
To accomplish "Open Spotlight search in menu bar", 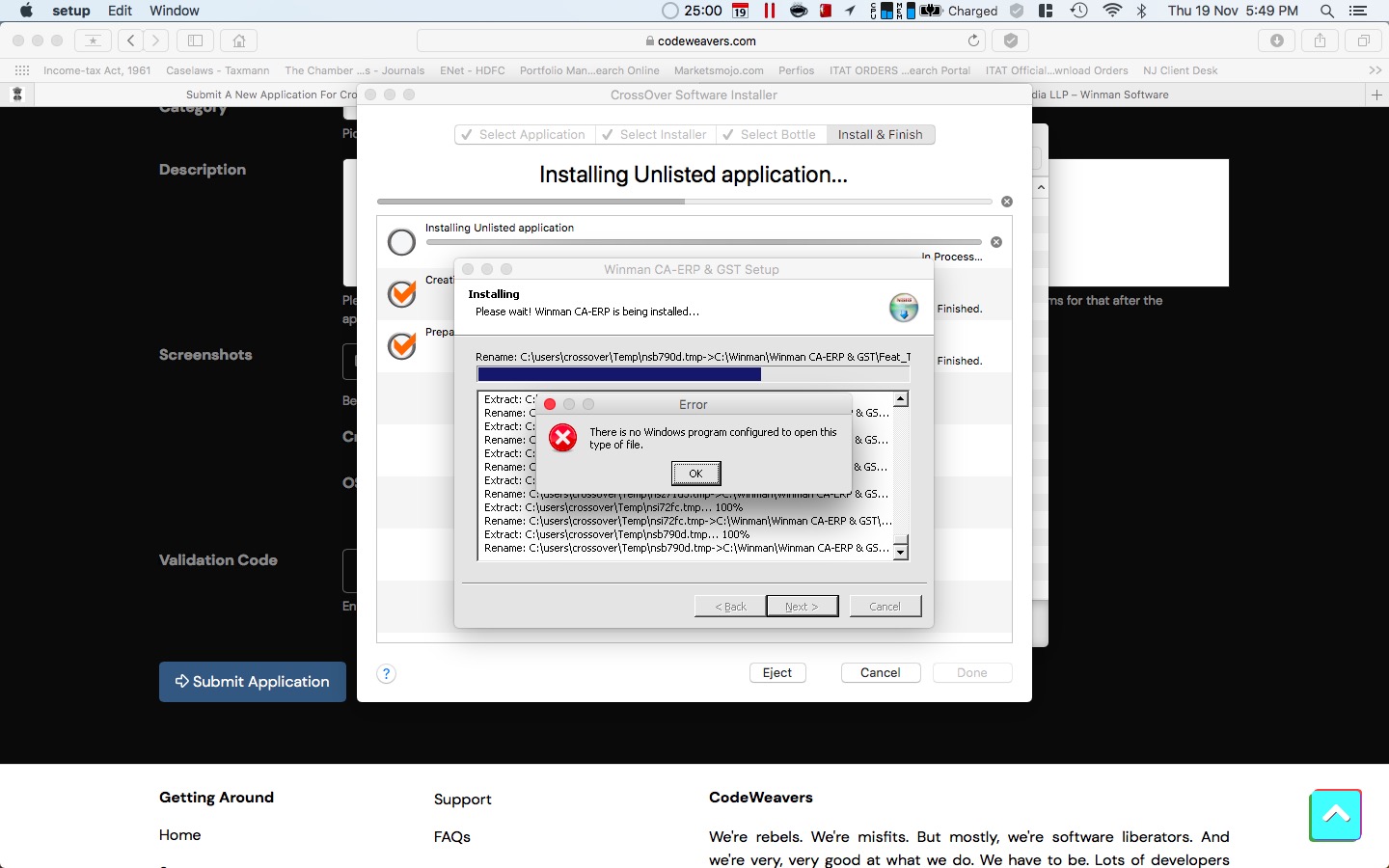I will tap(1327, 11).
